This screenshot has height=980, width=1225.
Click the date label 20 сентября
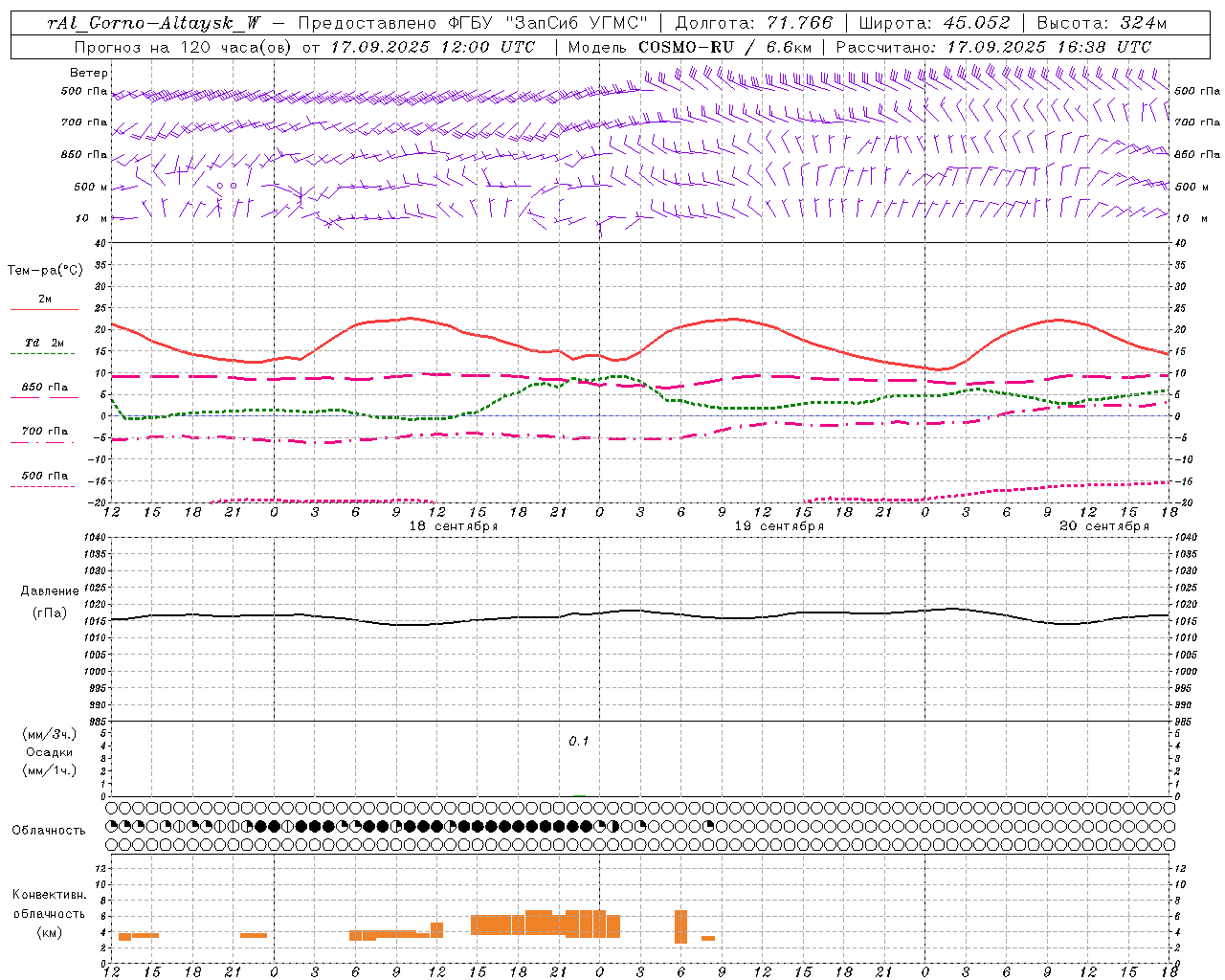click(1104, 526)
